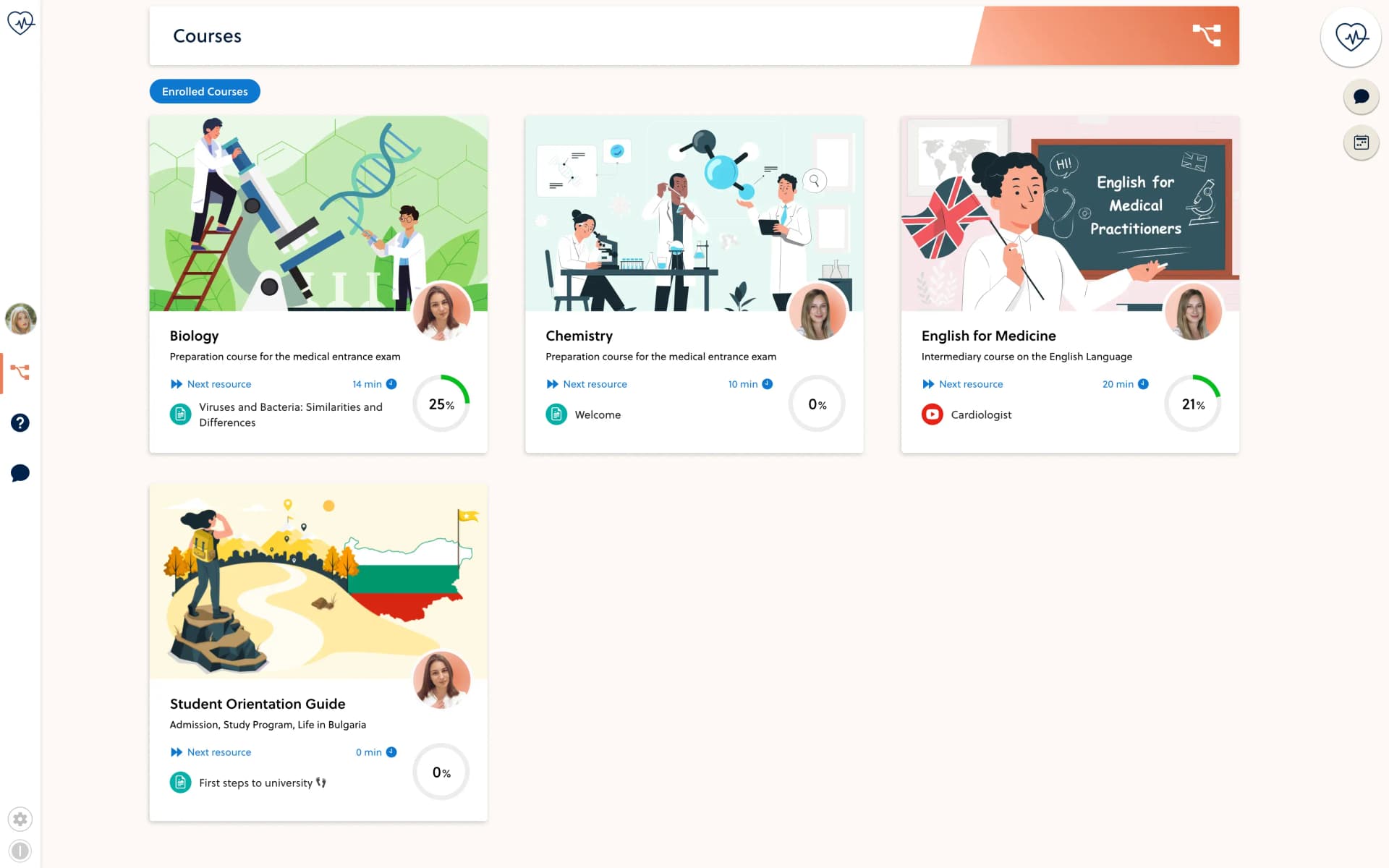The image size is (1389, 868).
Task: Click the question mark help icon
Action: [20, 422]
